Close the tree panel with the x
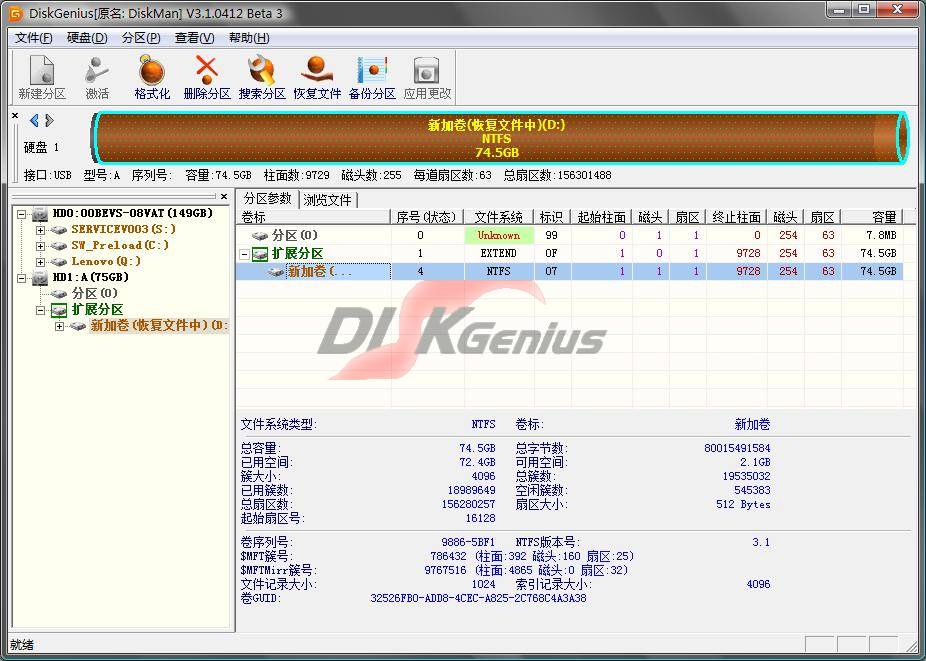This screenshot has height=661, width=926. pos(224,196)
